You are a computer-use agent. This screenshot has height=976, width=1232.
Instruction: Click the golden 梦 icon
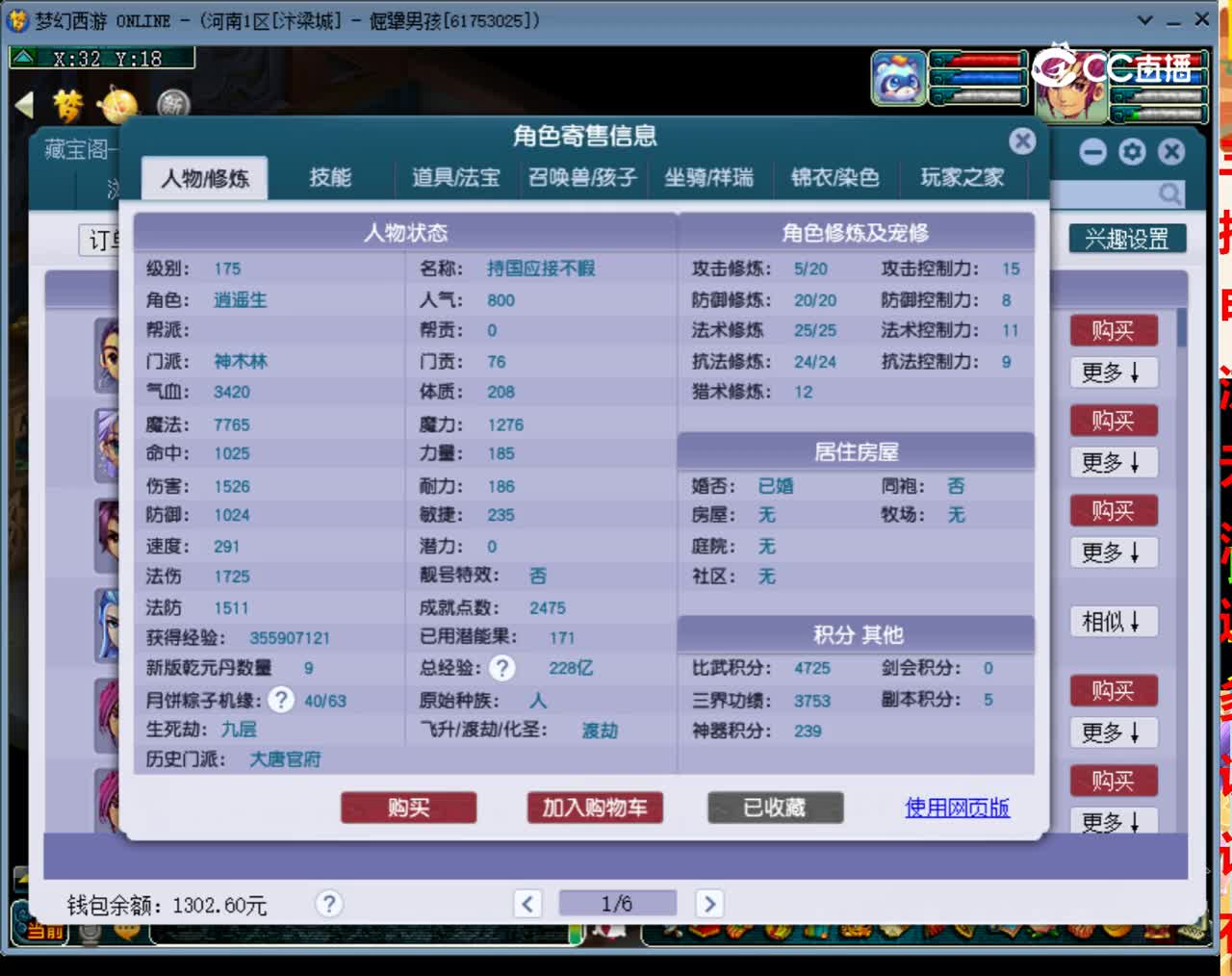(x=68, y=105)
